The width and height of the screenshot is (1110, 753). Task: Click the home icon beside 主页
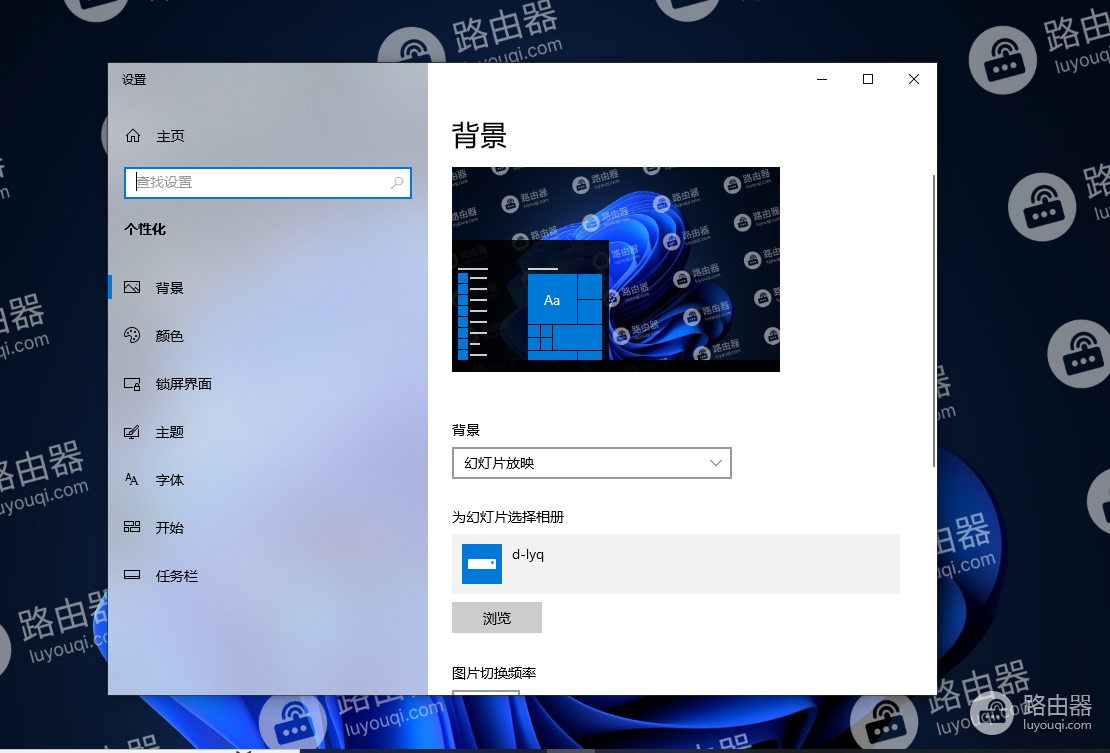pos(133,135)
